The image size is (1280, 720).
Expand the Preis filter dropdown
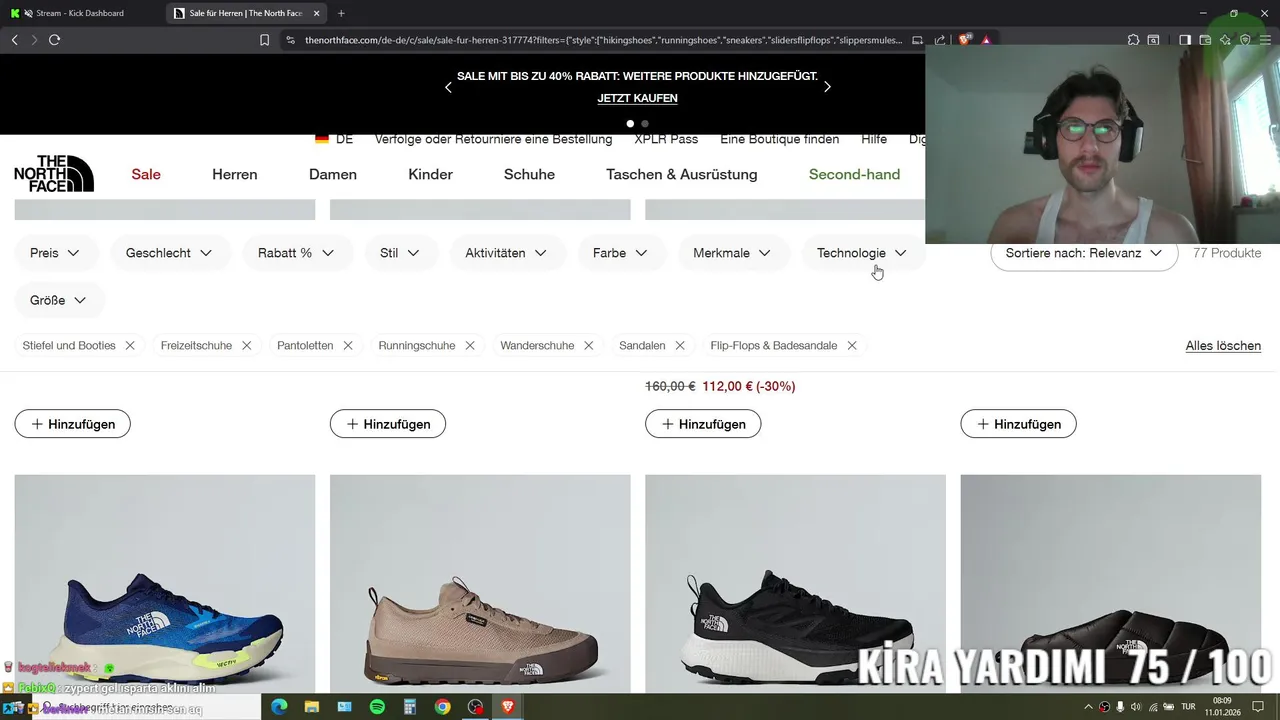55,253
